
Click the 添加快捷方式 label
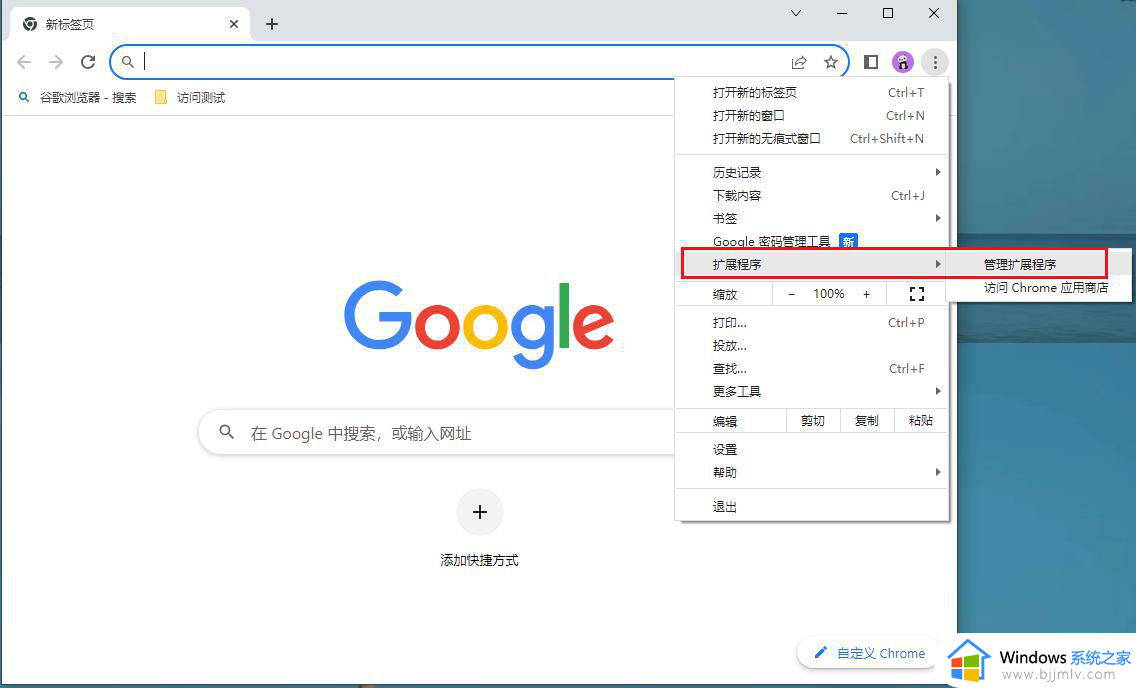[480, 560]
